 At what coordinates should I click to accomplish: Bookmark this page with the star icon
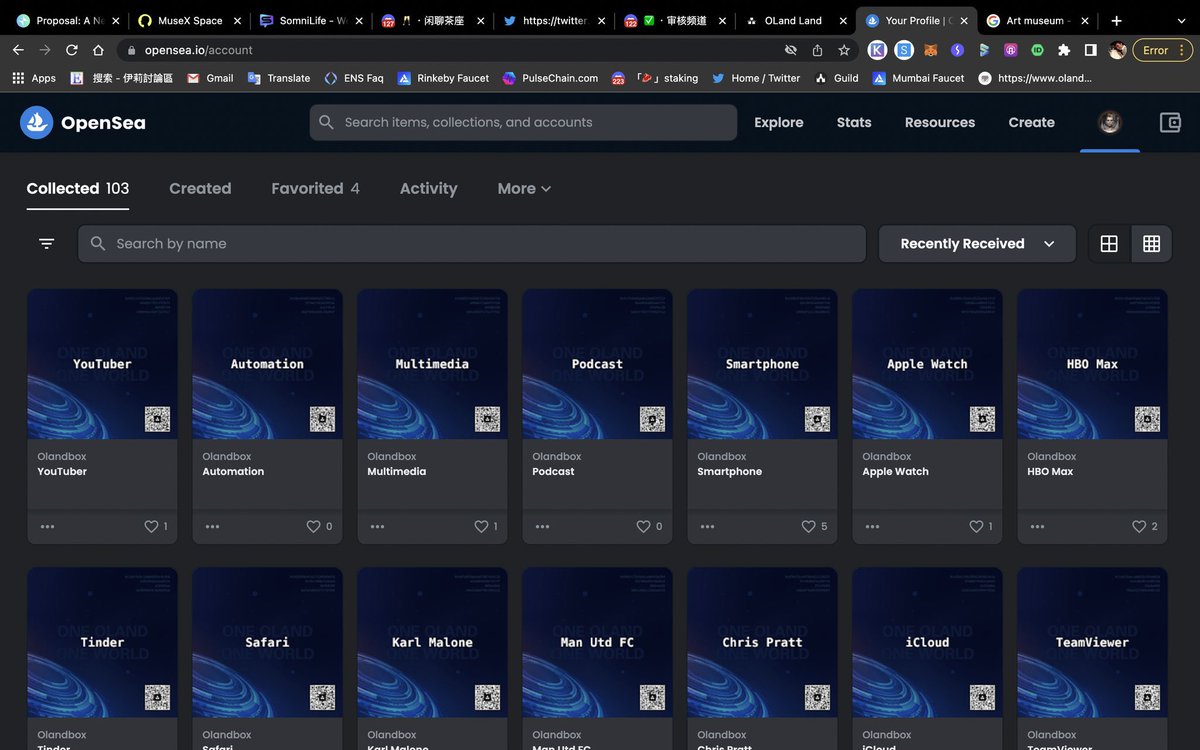click(x=844, y=50)
